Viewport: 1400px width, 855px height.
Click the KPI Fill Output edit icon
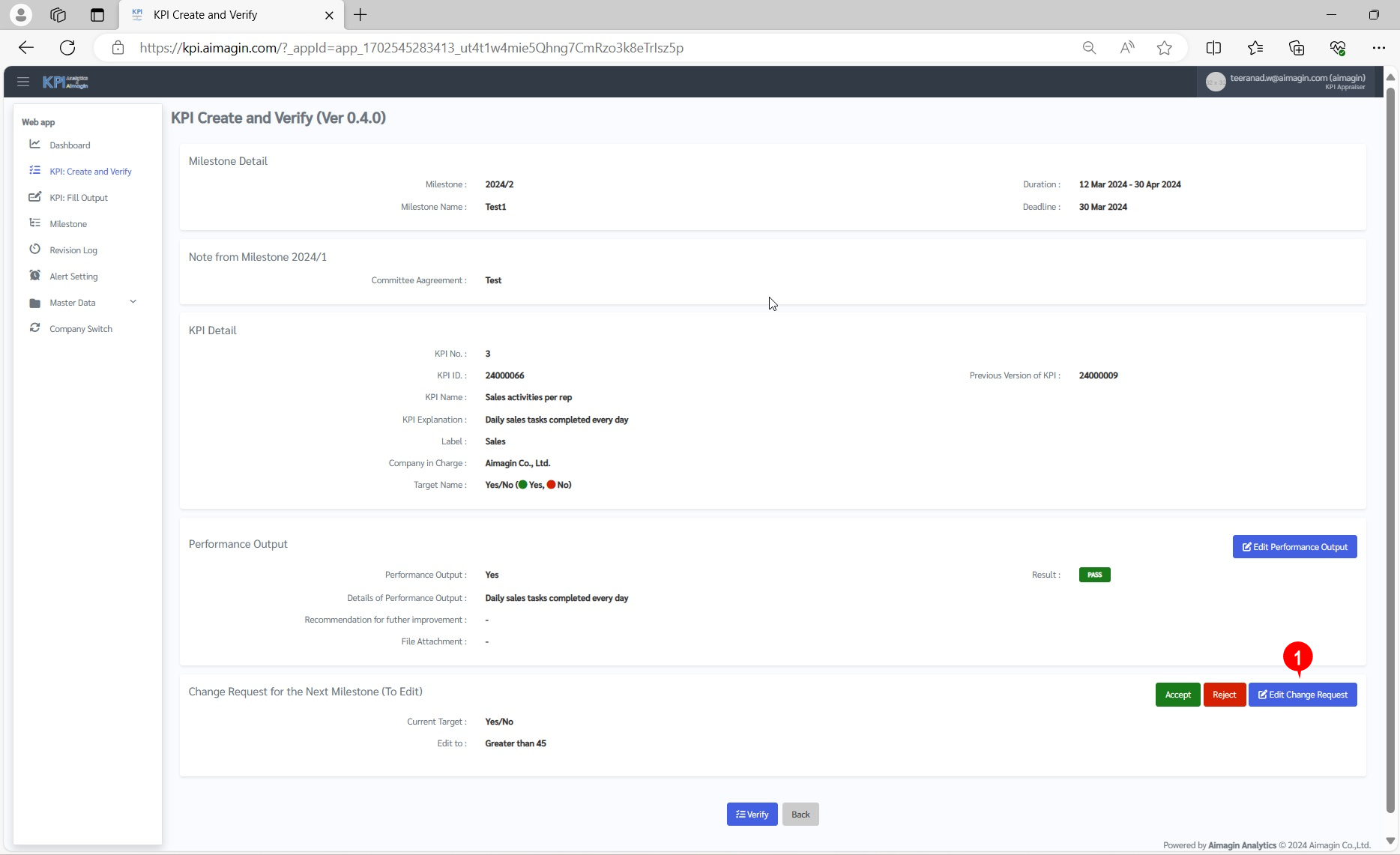[x=34, y=197]
